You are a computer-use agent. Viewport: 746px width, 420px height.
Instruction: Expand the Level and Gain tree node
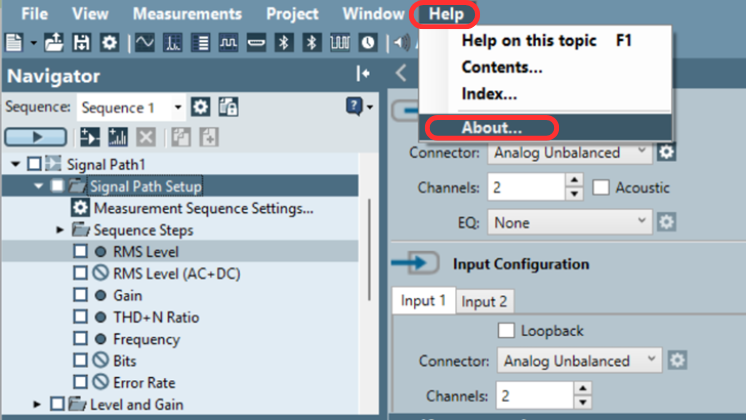38,404
